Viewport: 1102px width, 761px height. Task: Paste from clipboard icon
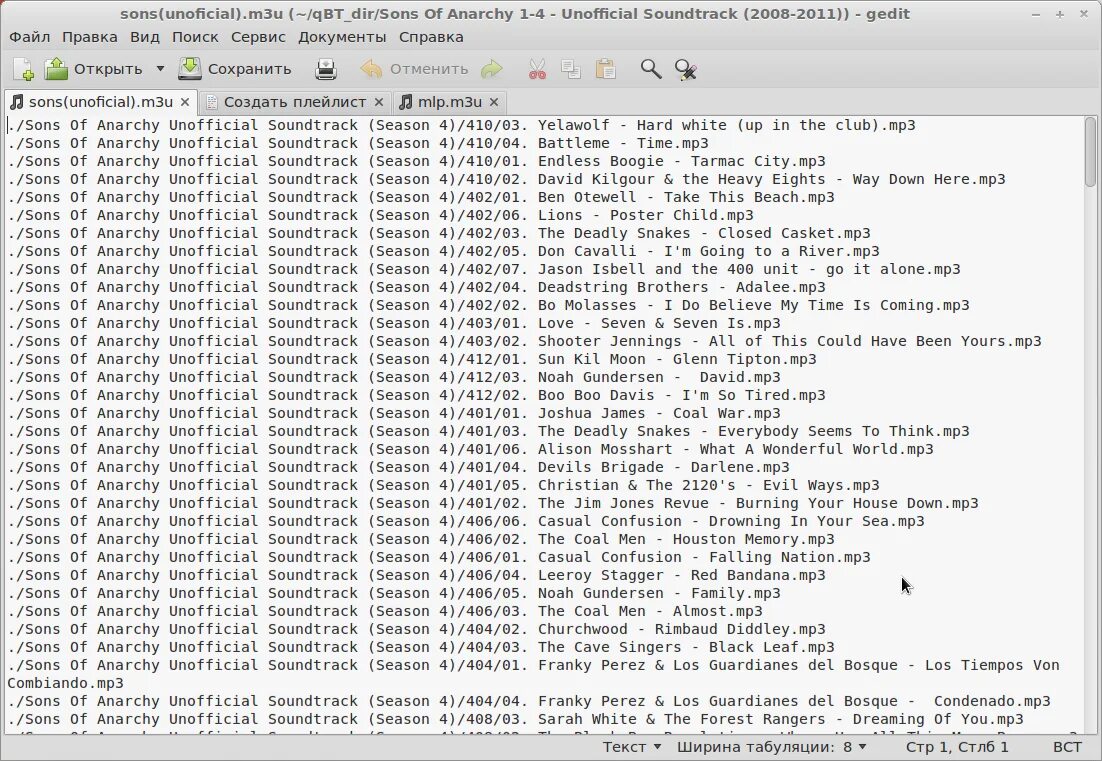tap(605, 69)
